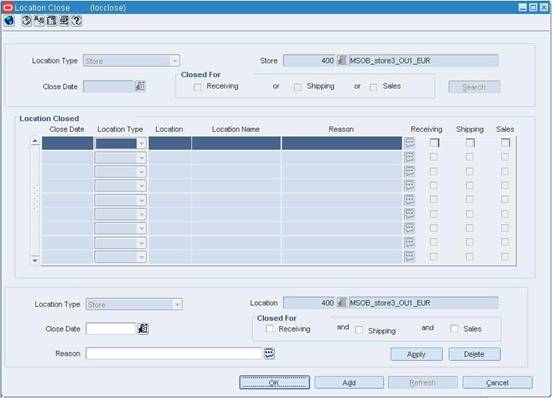Screen dimensions: 552x398
Task: Tick Shipping checkbox in top Closed For group
Action: point(297,87)
